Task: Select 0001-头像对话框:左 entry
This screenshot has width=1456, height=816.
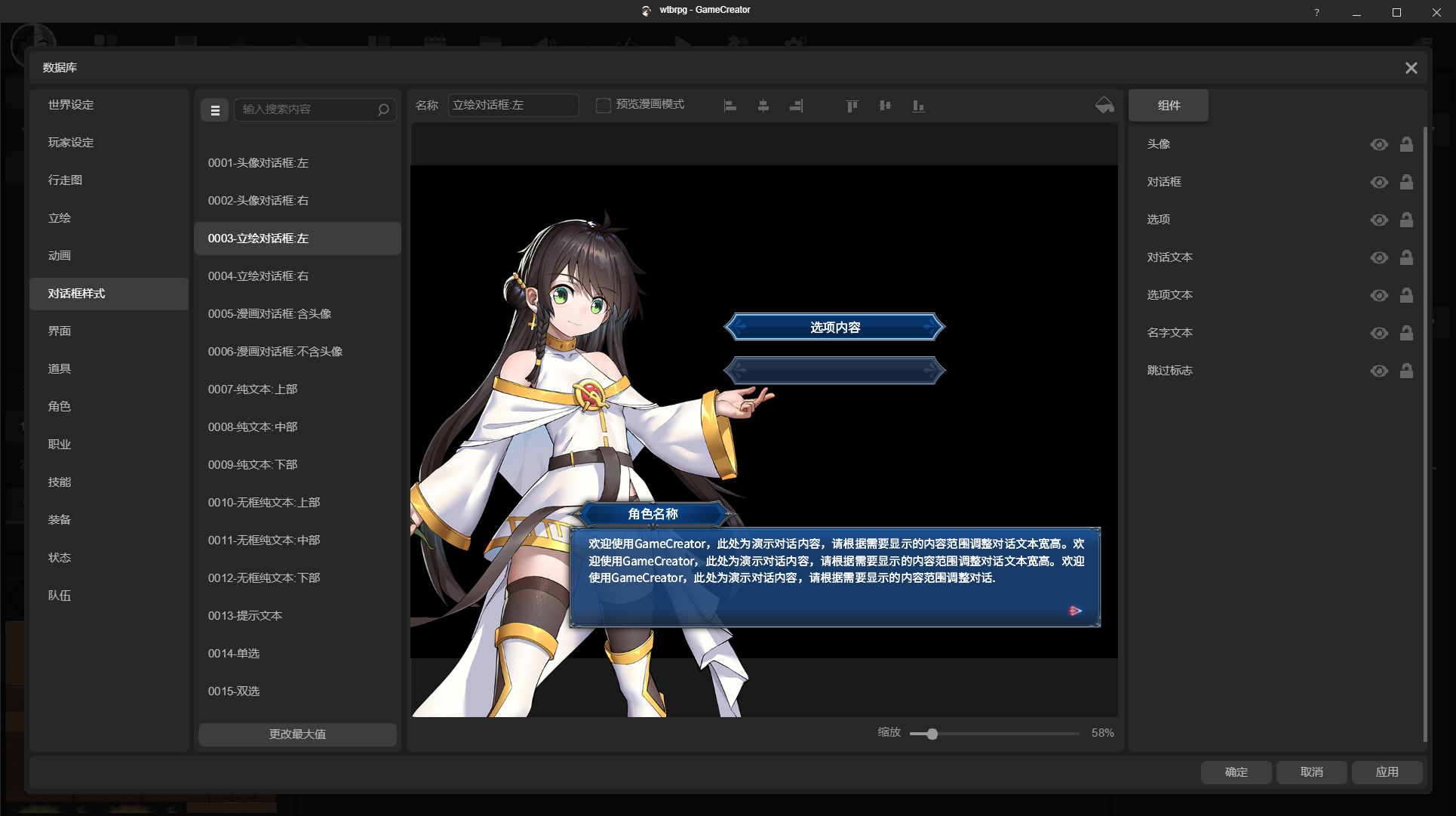Action: (x=297, y=163)
